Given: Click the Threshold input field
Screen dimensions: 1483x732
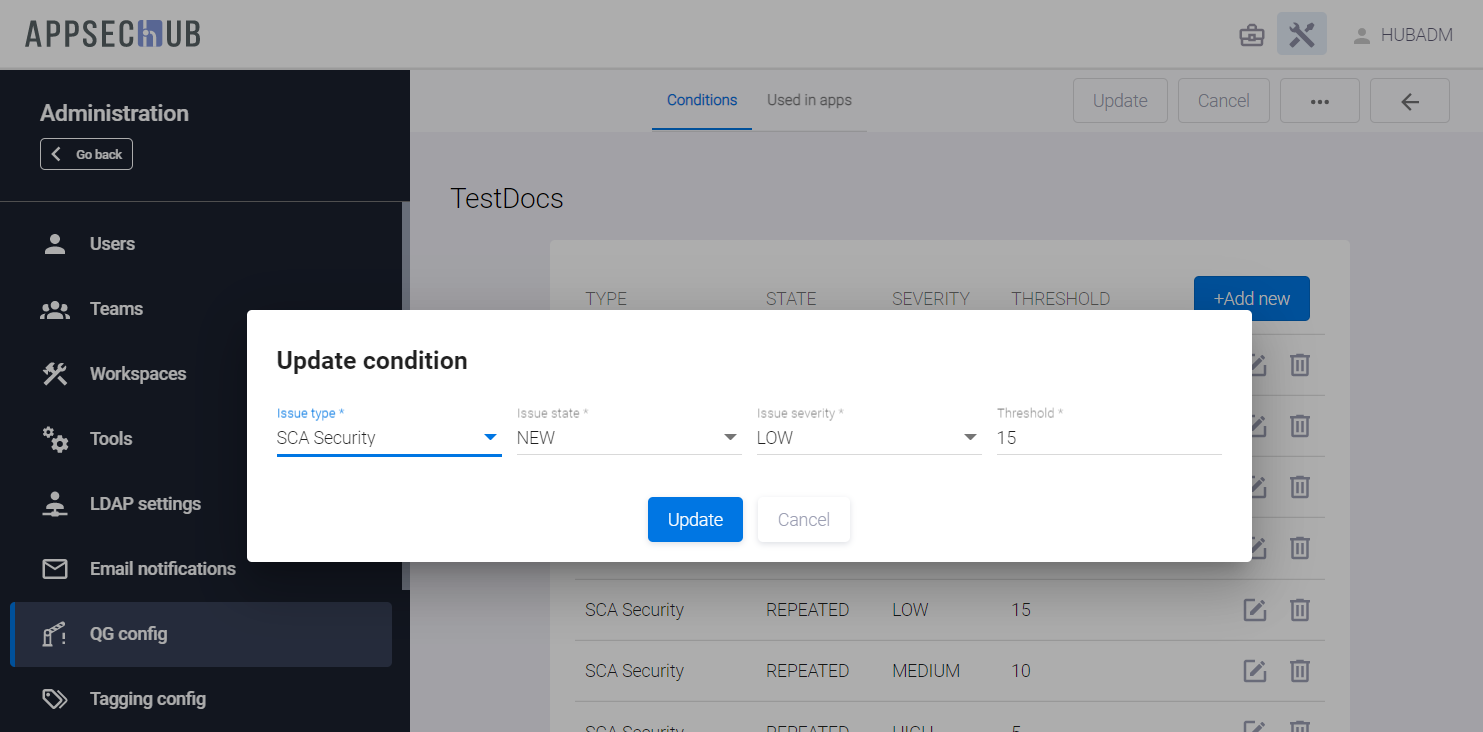Looking at the screenshot, I should point(1108,438).
